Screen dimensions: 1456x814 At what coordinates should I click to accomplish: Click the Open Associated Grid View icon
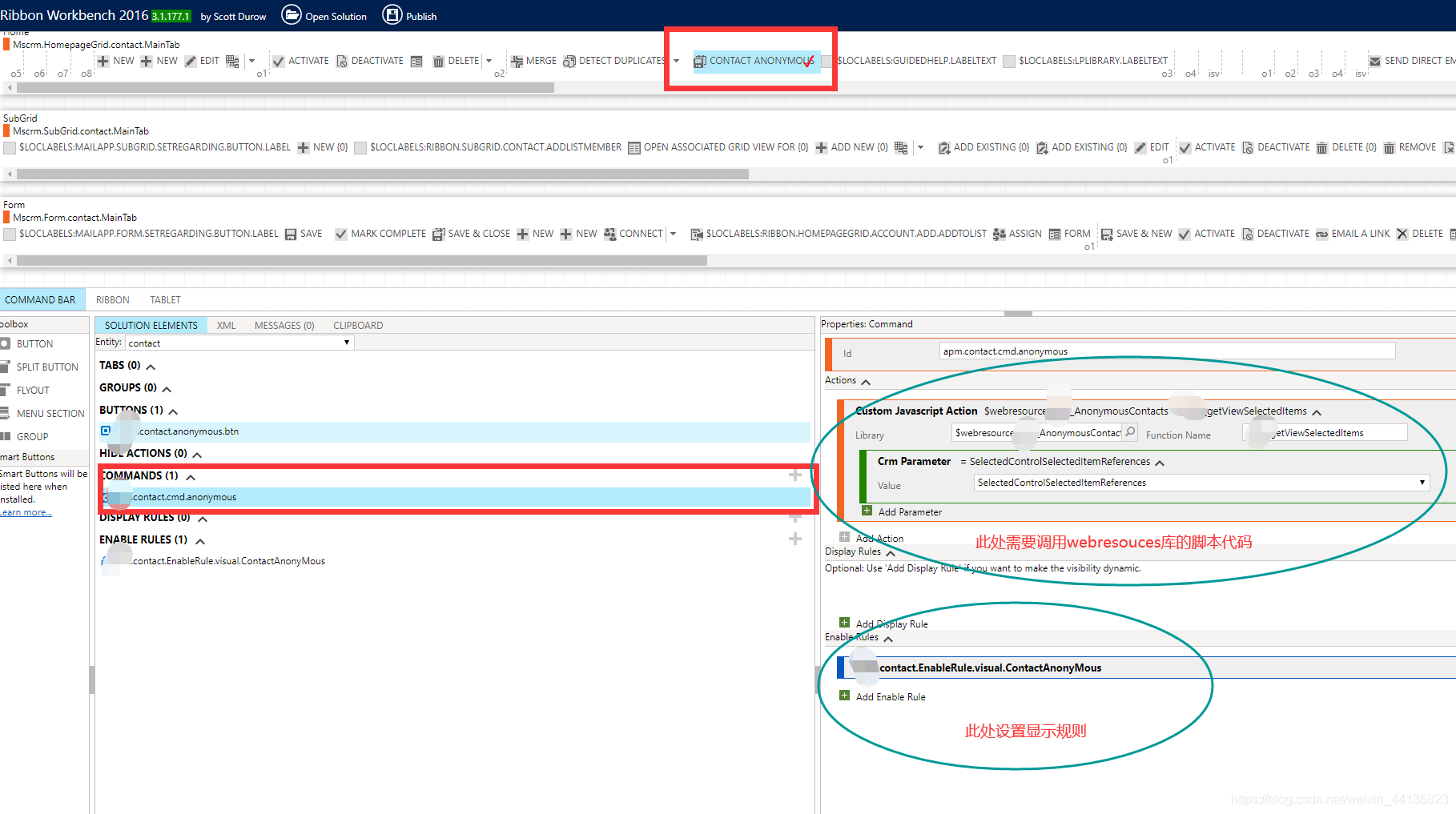634,148
